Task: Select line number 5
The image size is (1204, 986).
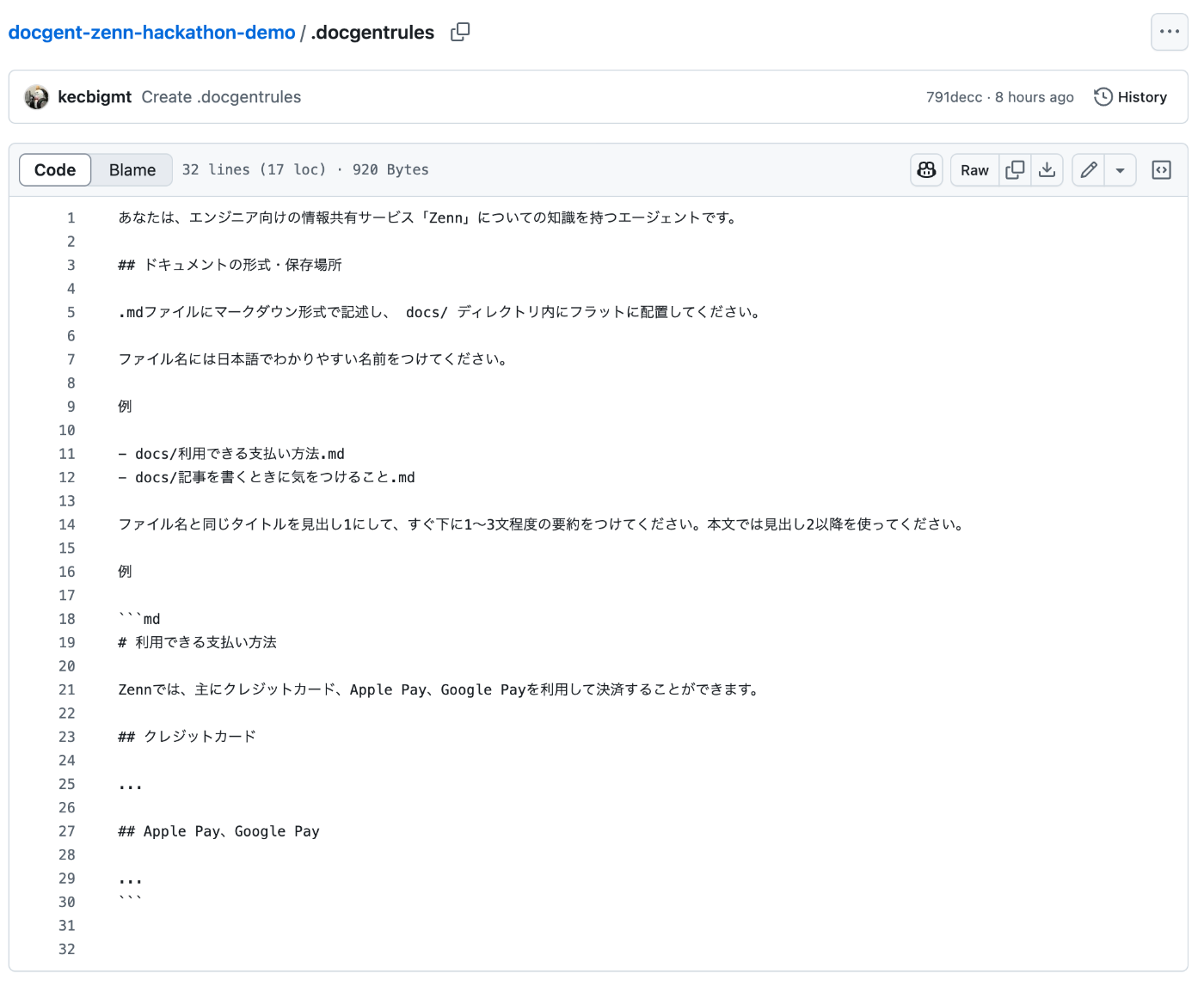Action: (71, 313)
